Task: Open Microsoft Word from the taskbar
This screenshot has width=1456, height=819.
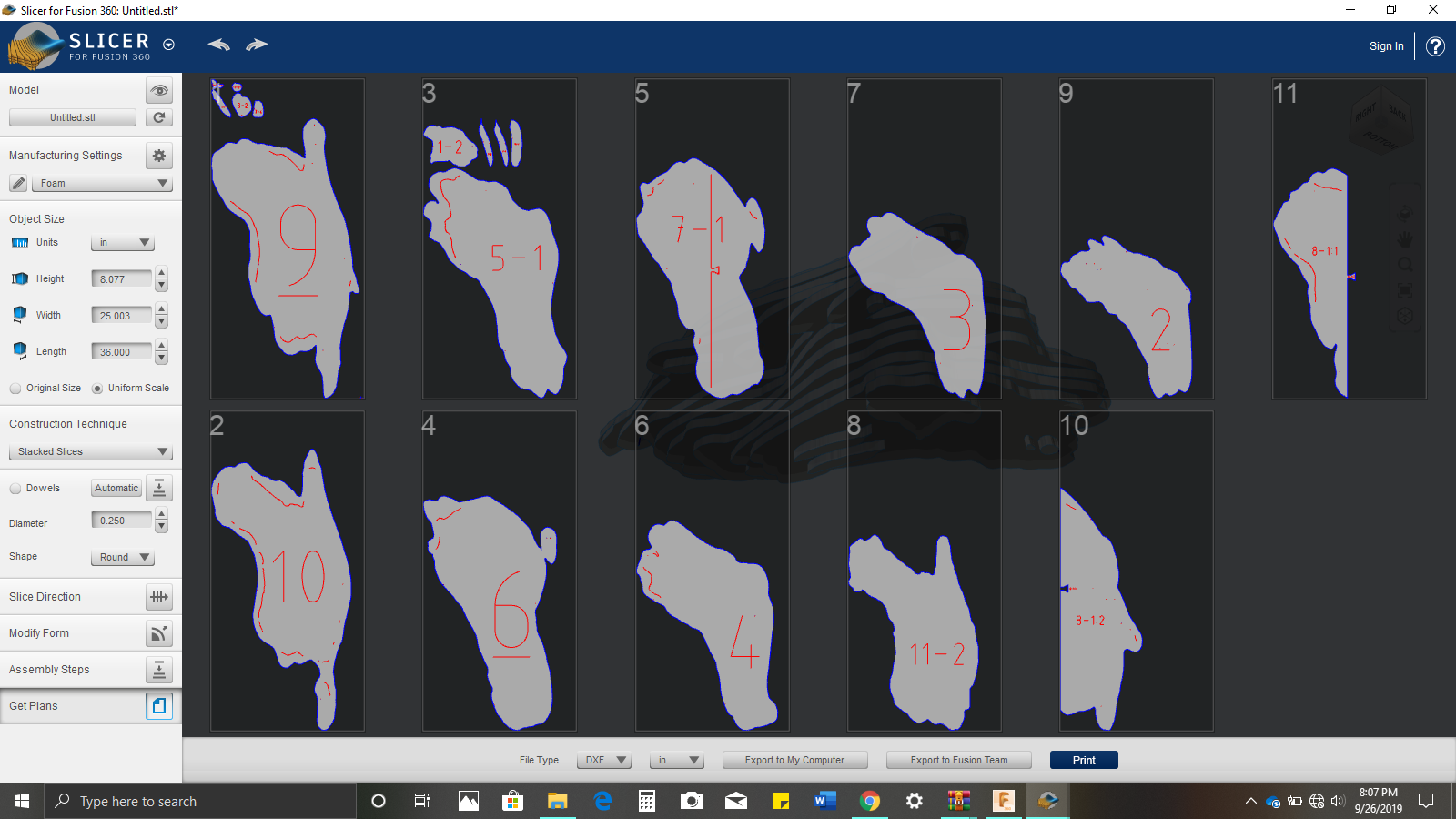Action: (825, 801)
